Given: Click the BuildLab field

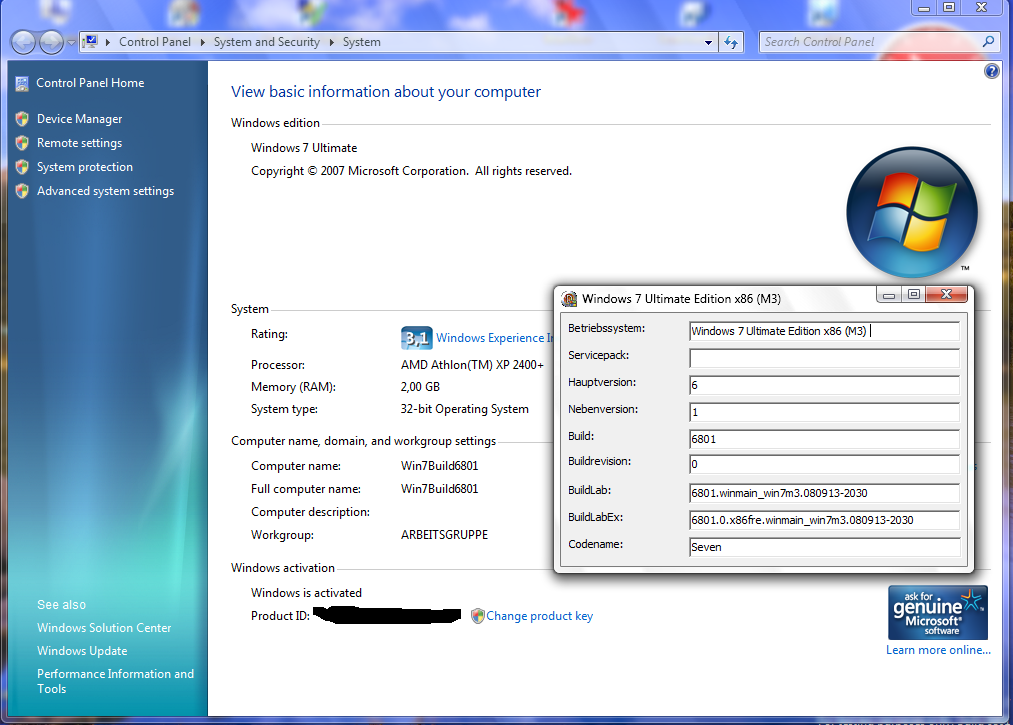Looking at the screenshot, I should tap(824, 493).
